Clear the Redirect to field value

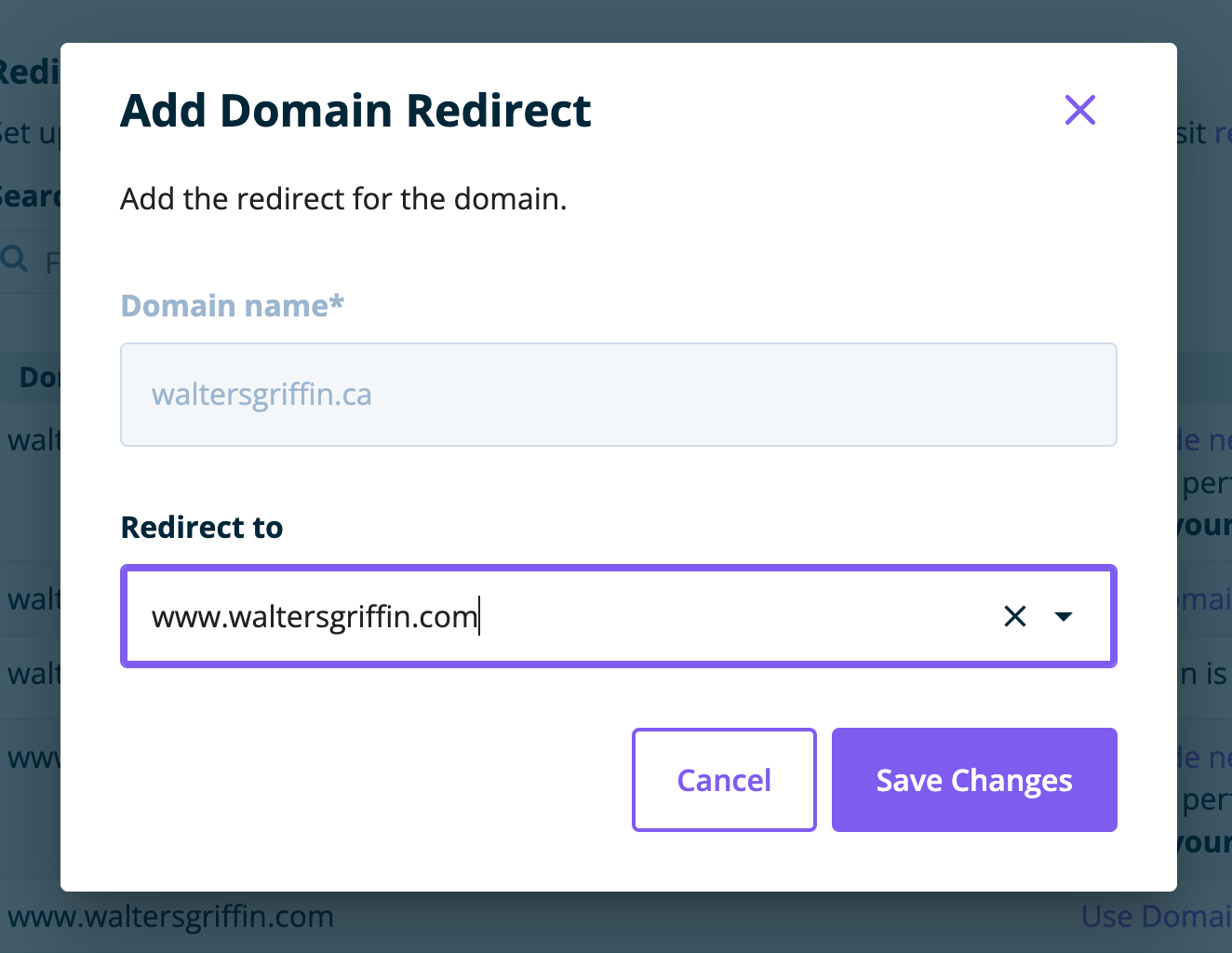1014,616
